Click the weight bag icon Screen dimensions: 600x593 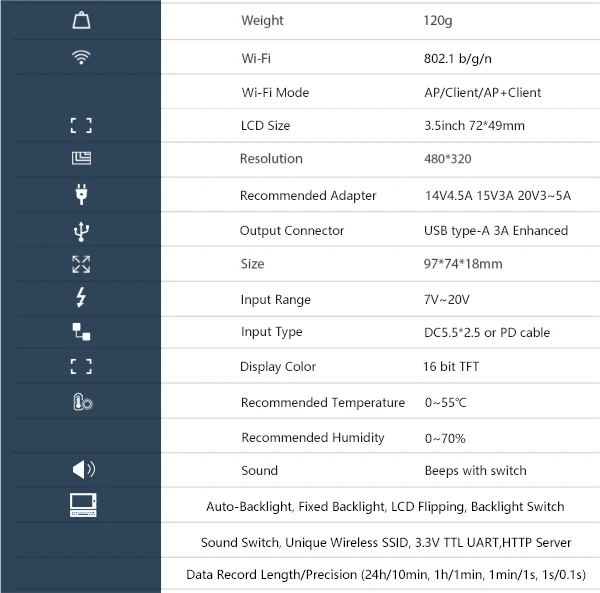point(82,20)
